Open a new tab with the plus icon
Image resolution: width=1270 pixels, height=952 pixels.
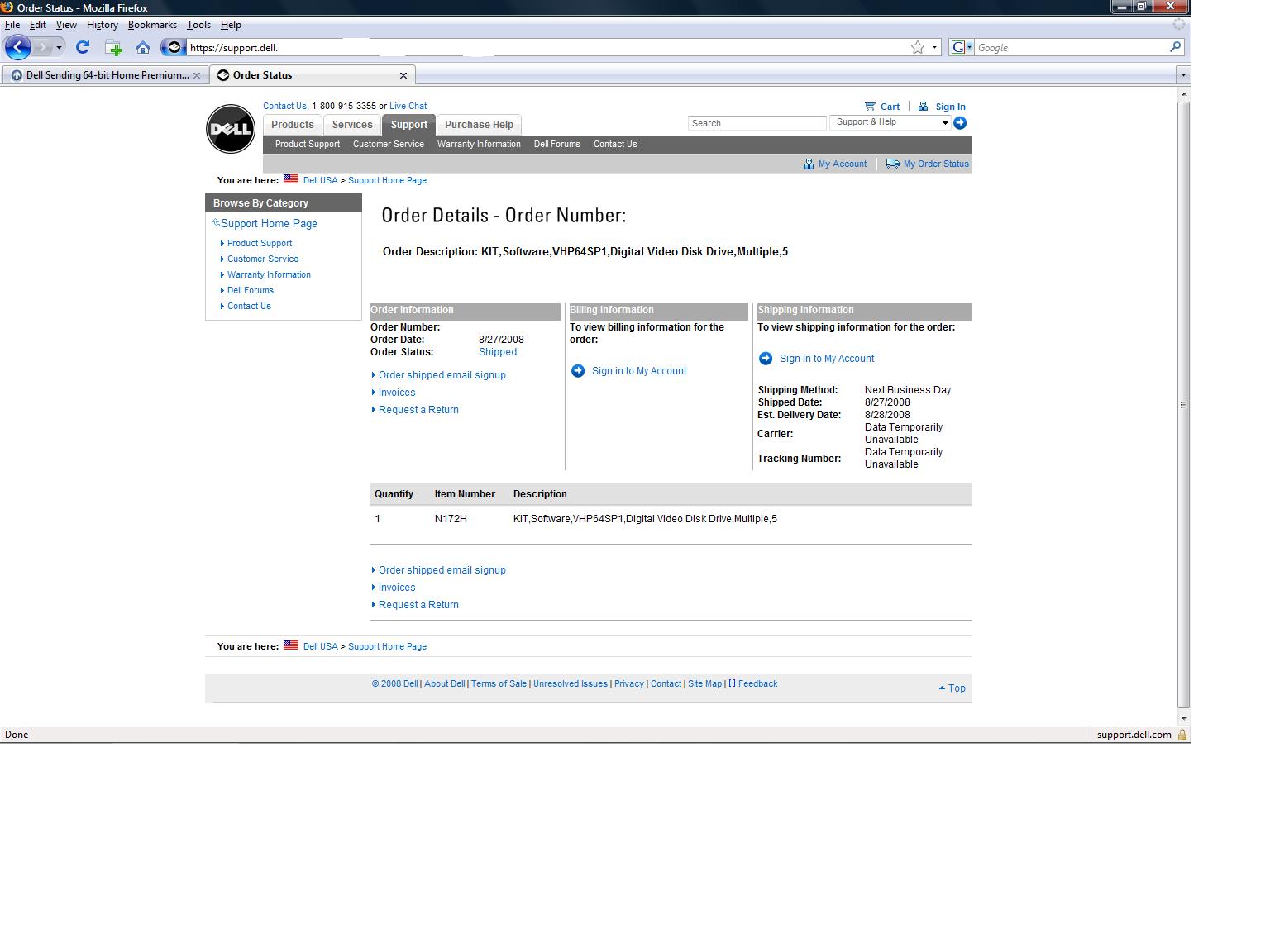point(113,48)
